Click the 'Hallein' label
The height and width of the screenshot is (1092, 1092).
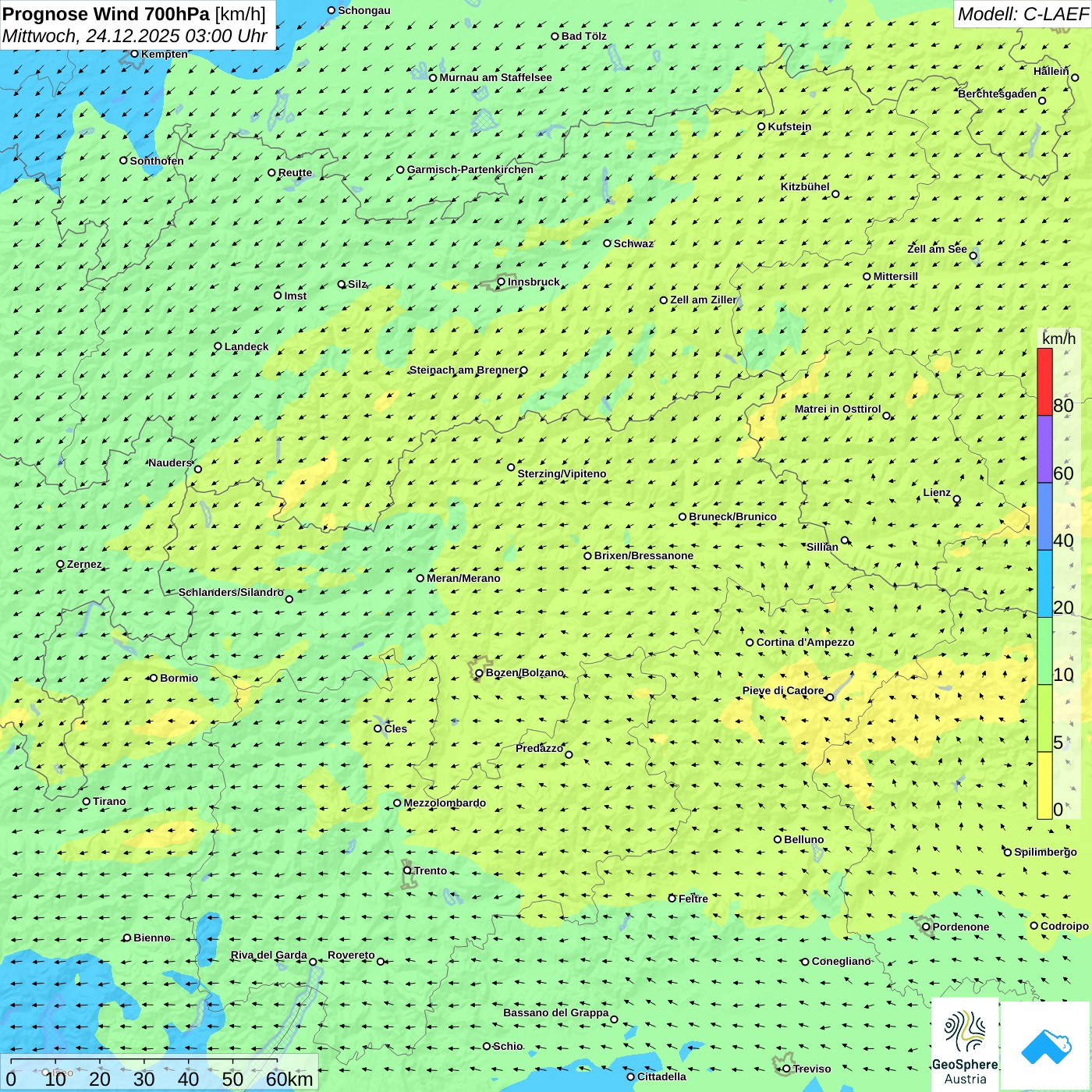coord(1051,71)
